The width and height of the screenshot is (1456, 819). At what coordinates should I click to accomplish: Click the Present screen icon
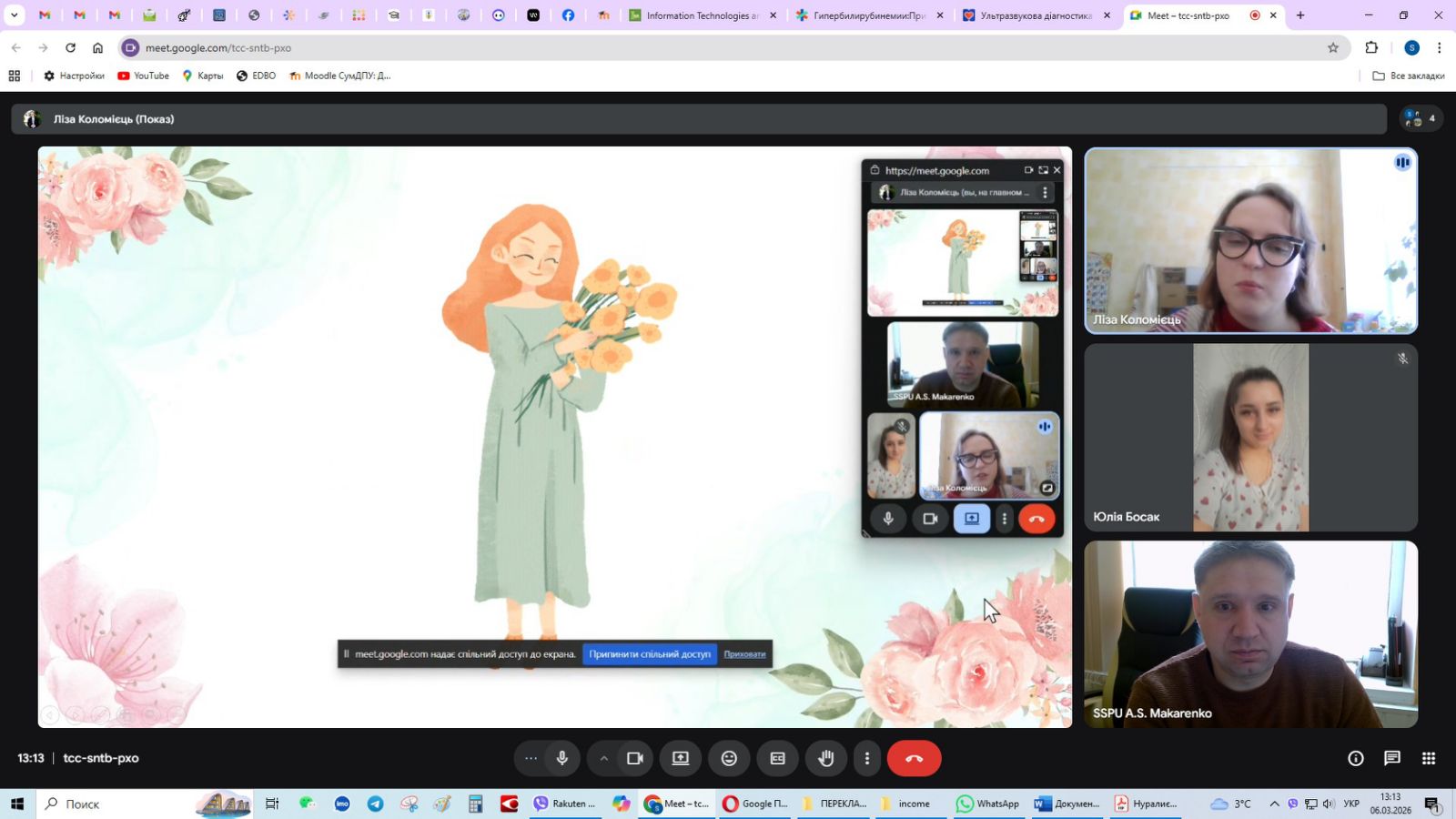680,758
